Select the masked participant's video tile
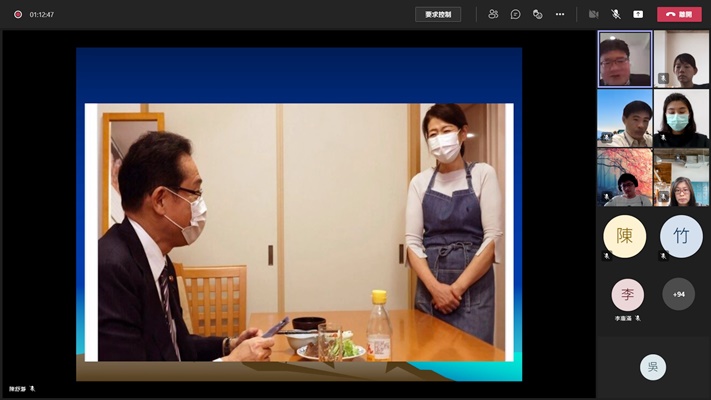The height and width of the screenshot is (400, 711). click(x=681, y=118)
